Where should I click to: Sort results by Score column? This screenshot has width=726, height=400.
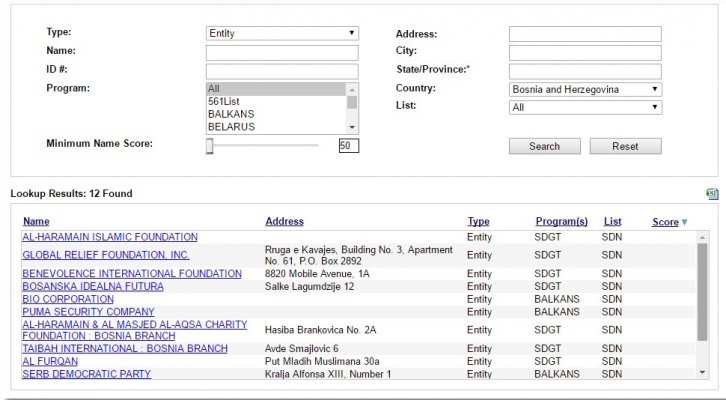tap(666, 222)
